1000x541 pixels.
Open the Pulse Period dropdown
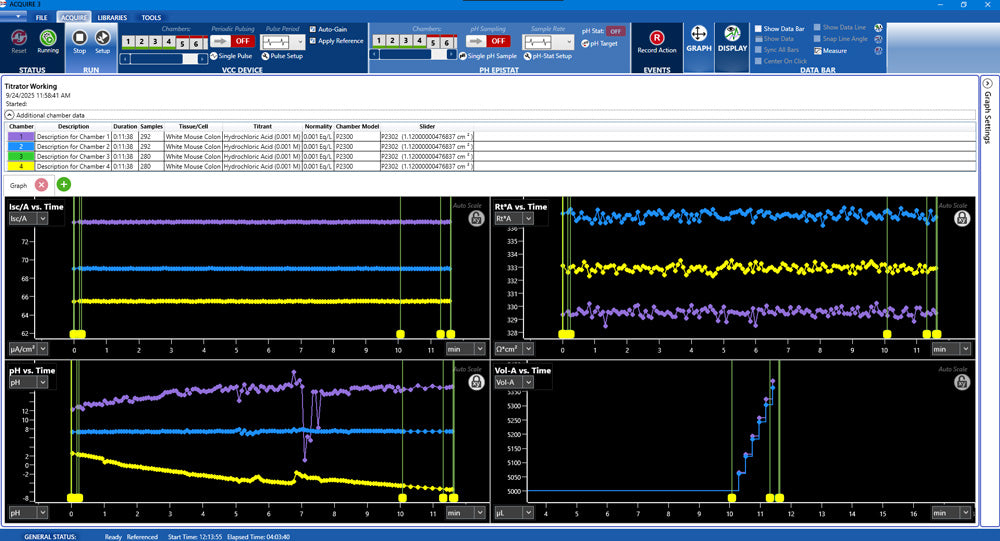click(x=300, y=42)
